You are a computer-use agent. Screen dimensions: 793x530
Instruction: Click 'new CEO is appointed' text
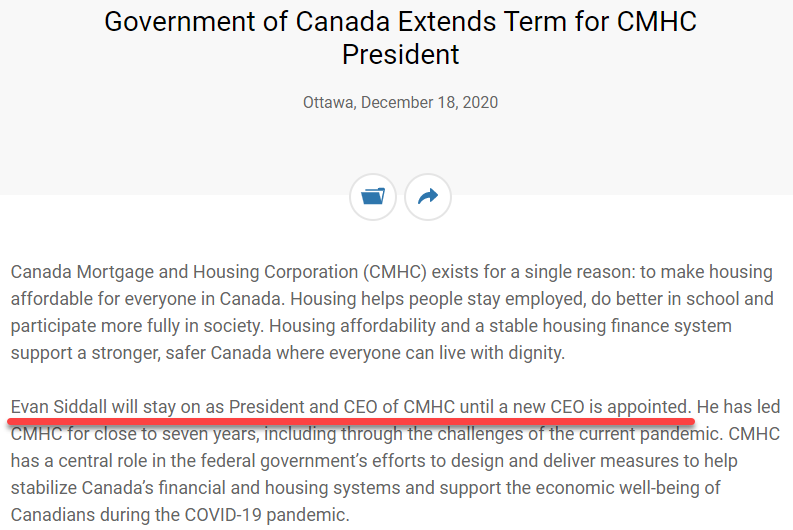point(601,407)
